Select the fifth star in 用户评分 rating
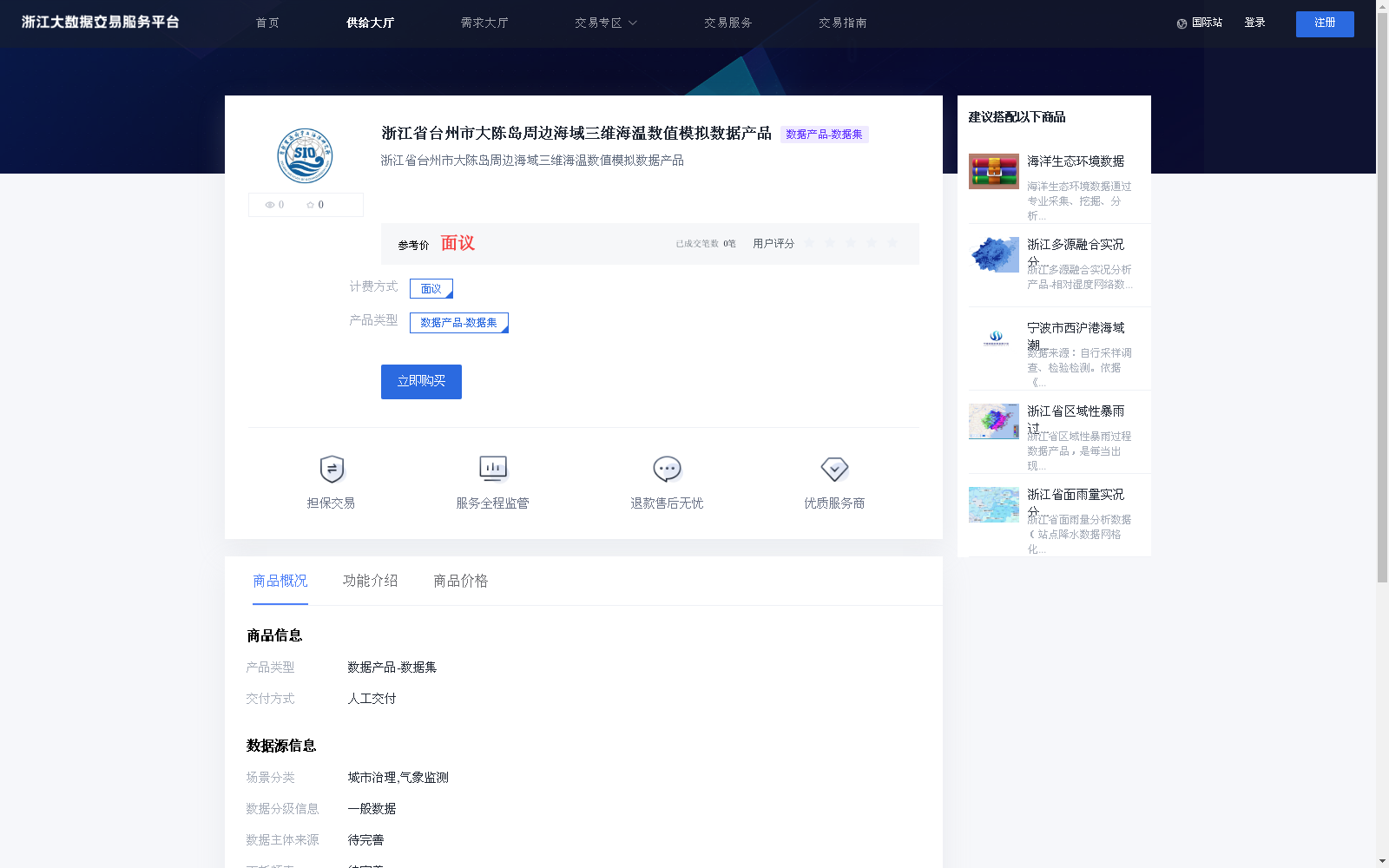The image size is (1389, 868). [x=892, y=243]
